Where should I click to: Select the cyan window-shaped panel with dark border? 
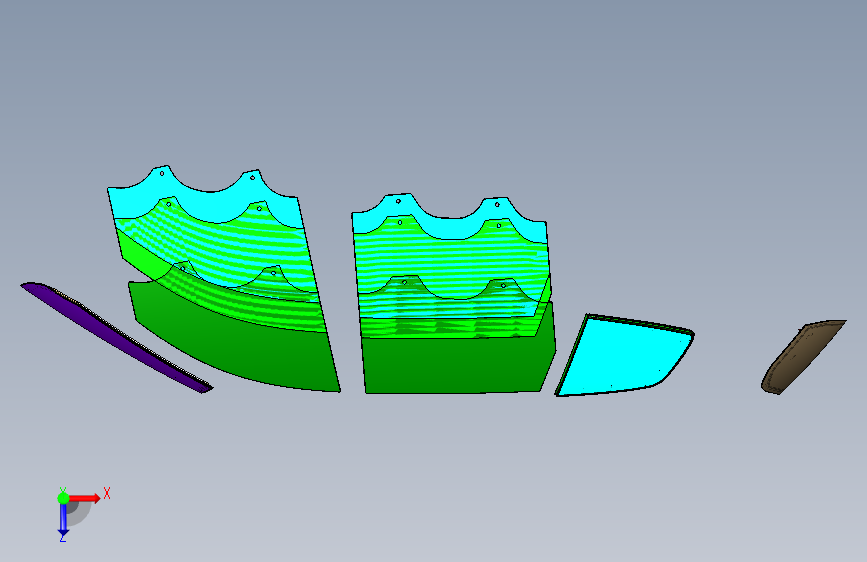[625, 356]
